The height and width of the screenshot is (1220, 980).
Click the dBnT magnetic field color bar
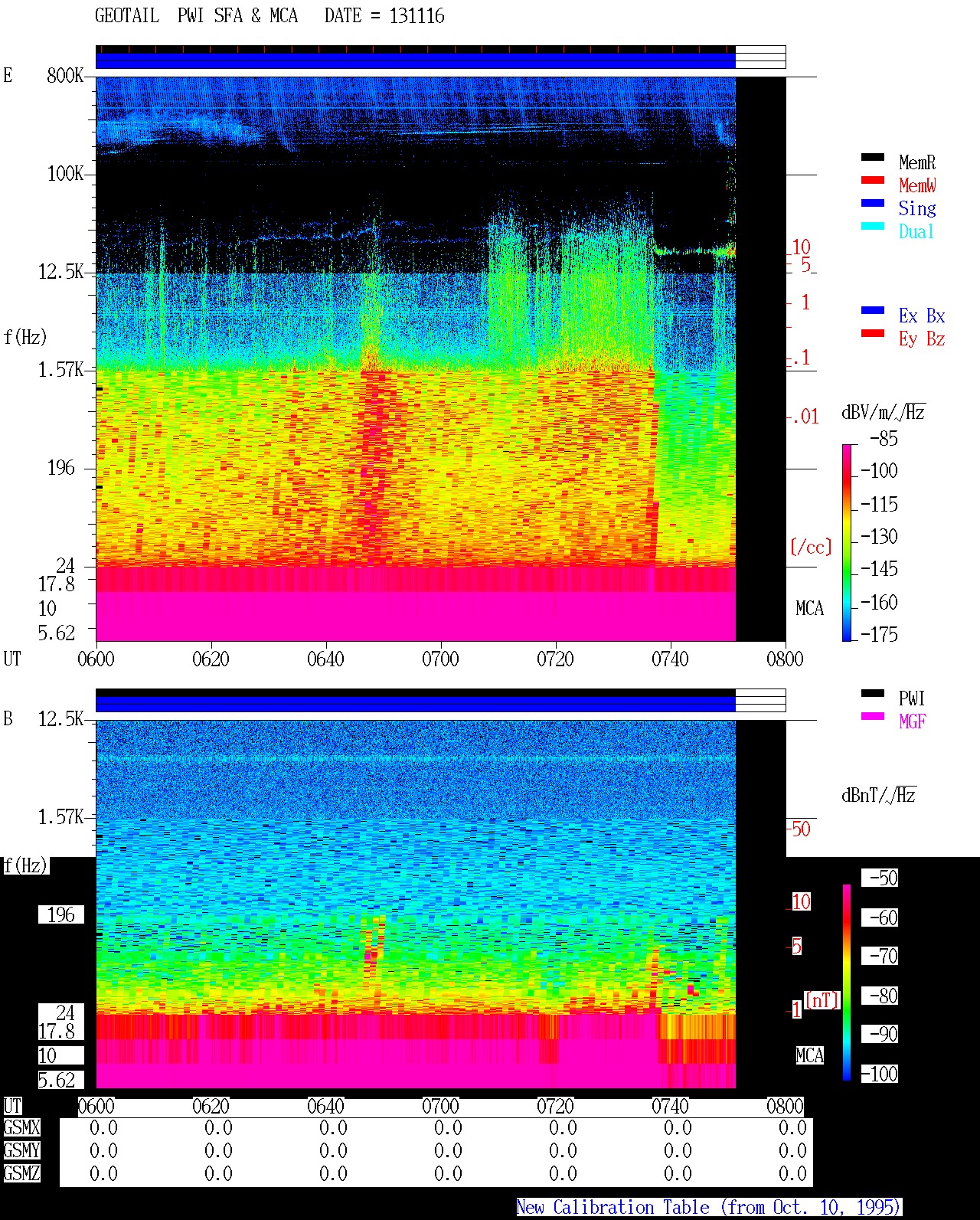(847, 983)
